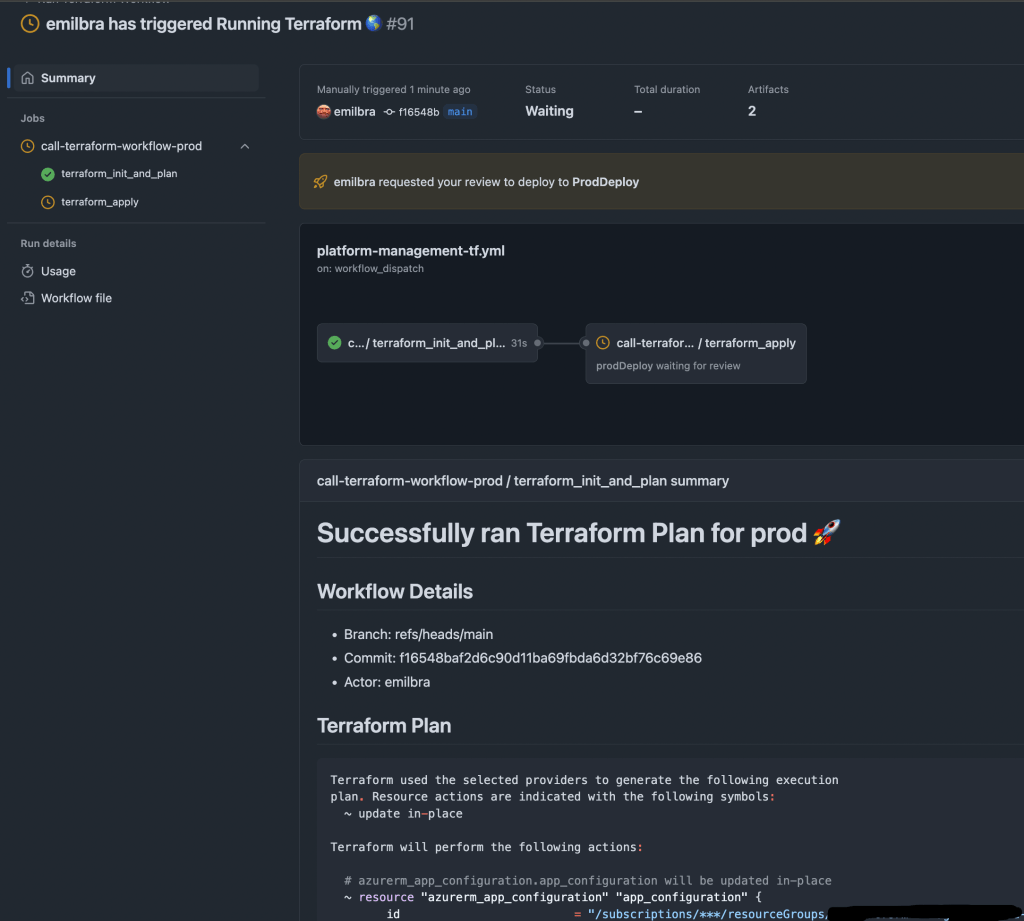Click the emilbra username beside avatar
The image size is (1024, 921).
355,112
